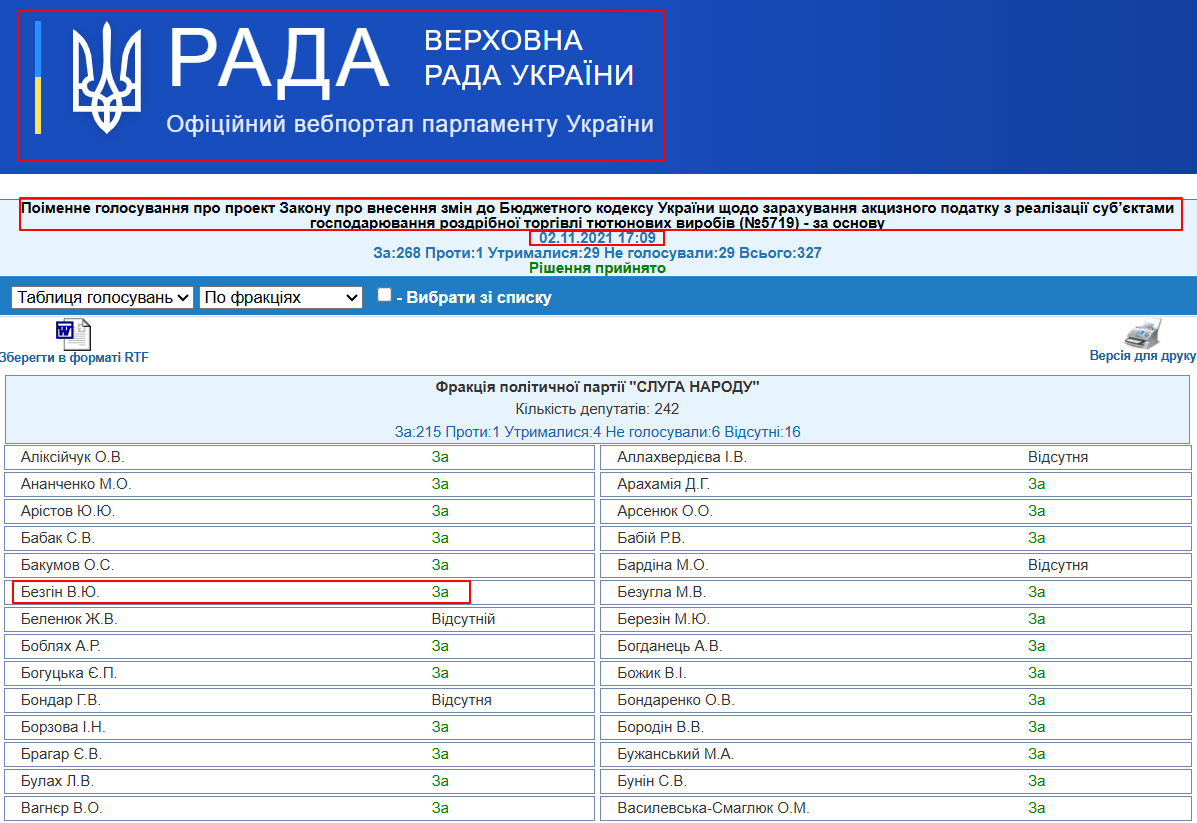Click 'За' vote of Арахамія Д.Г.
1197x823 pixels.
(1037, 484)
